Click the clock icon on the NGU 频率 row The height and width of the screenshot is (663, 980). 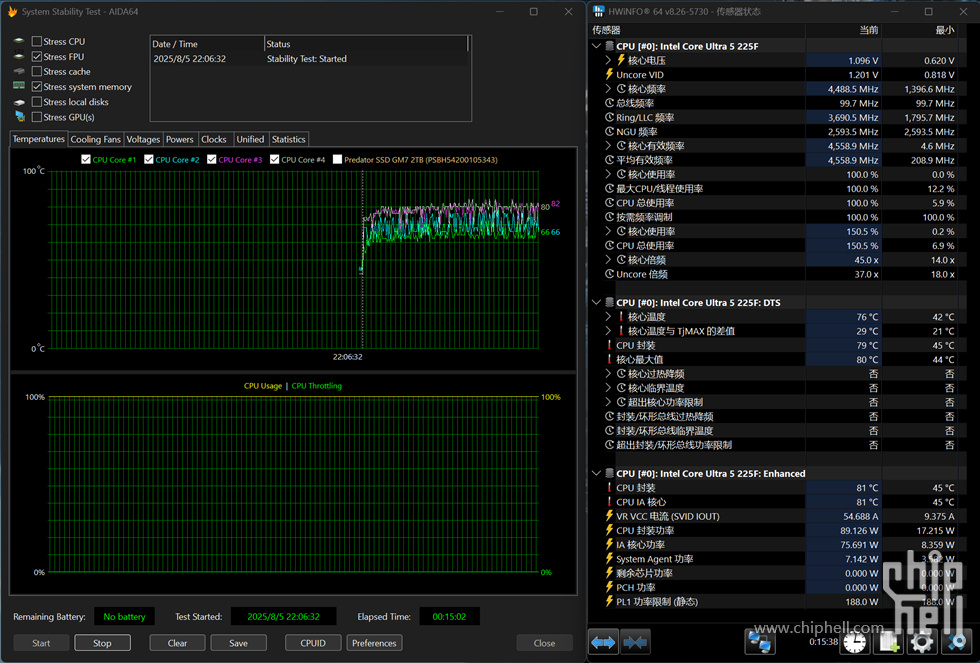pyautogui.click(x=609, y=132)
